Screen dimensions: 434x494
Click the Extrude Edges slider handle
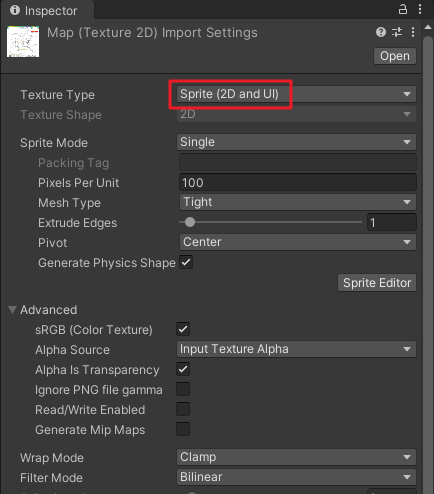(x=190, y=222)
